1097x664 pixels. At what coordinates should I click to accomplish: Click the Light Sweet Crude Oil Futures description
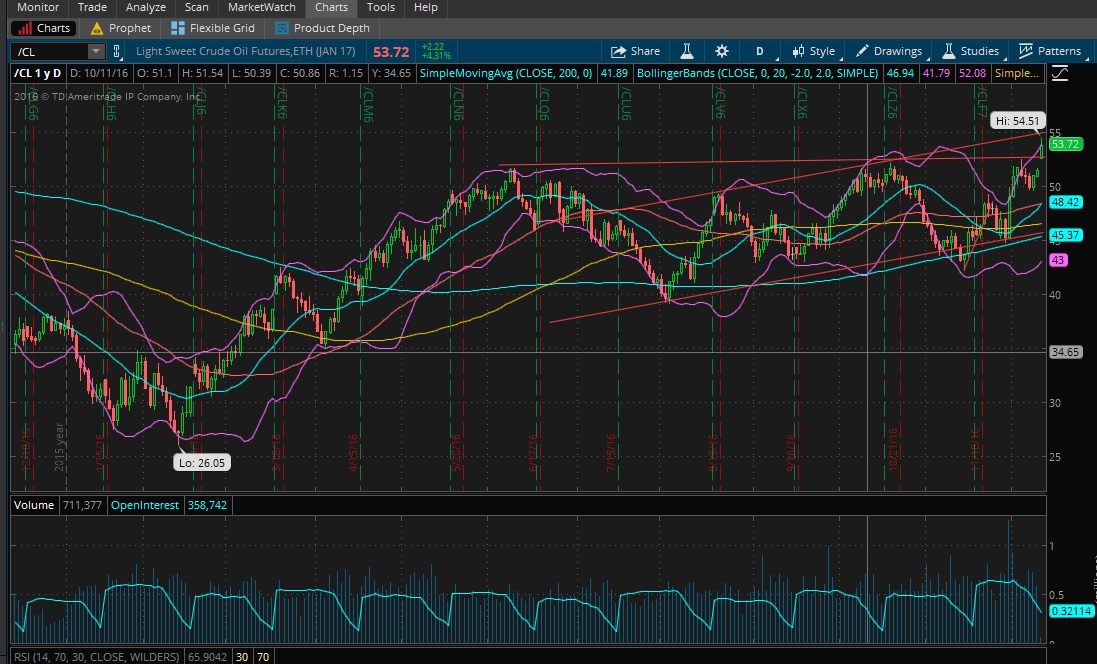(246, 51)
